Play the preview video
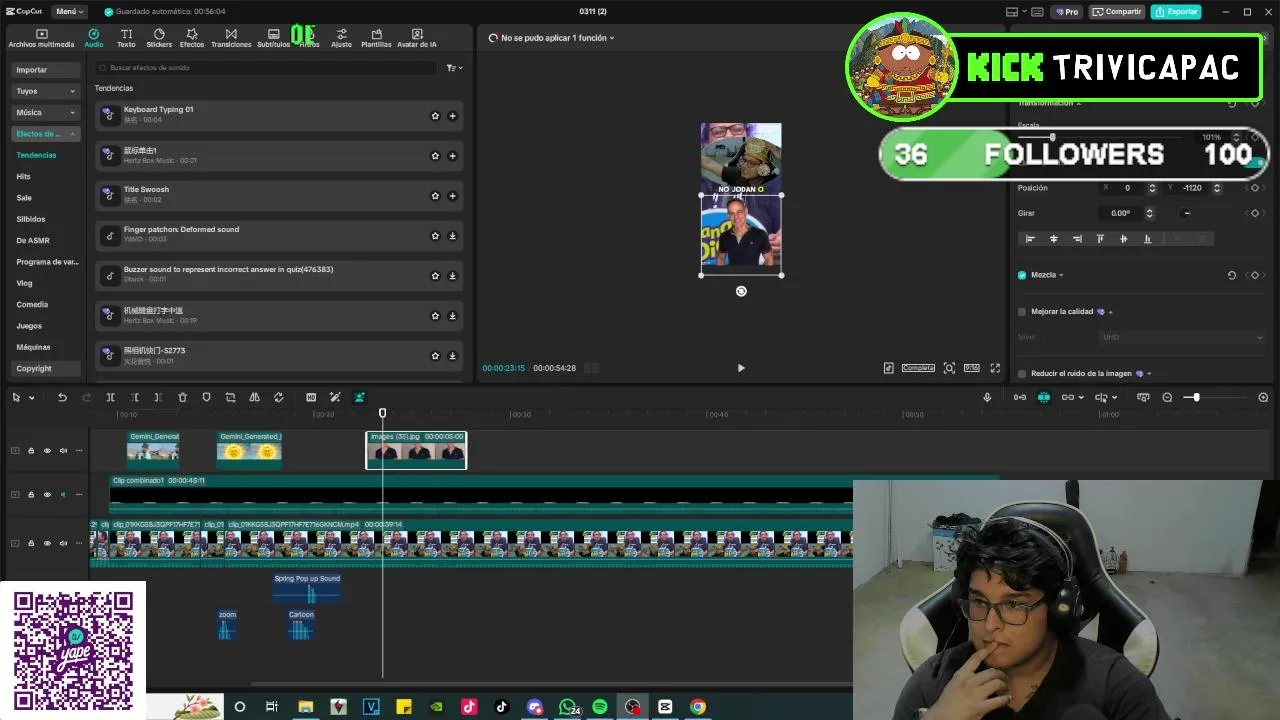The image size is (1280, 720). [741, 368]
